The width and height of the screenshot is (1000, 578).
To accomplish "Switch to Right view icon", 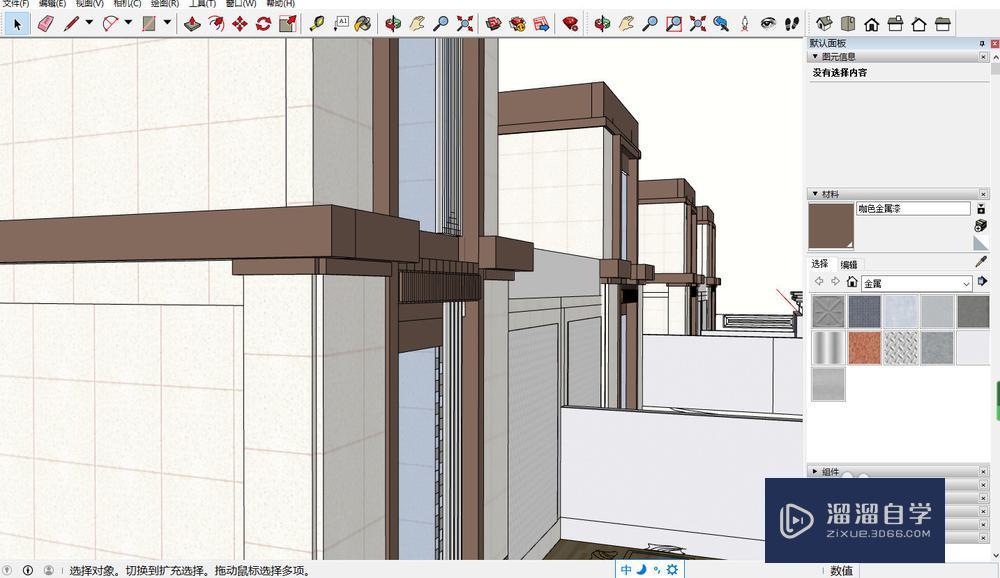I will tap(895, 24).
